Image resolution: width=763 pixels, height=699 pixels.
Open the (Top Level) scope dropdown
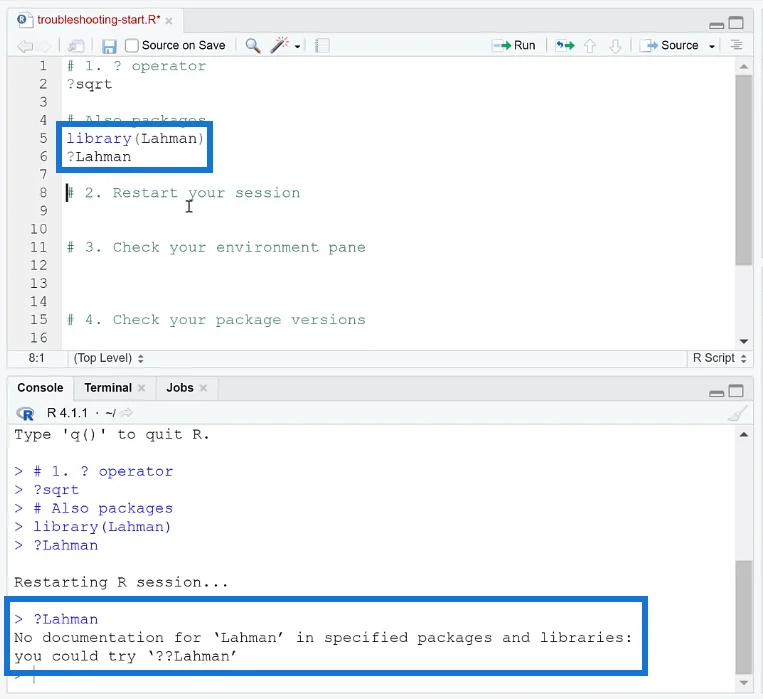(x=109, y=358)
